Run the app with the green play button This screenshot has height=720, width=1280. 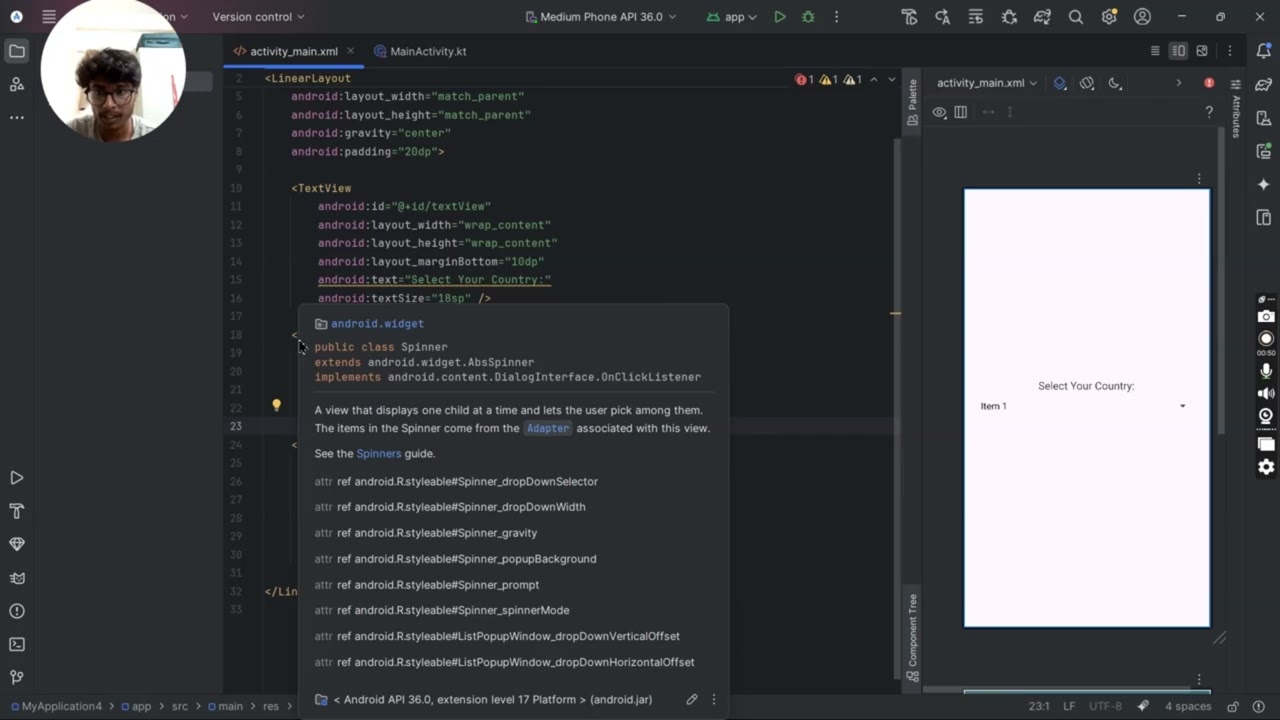(780, 17)
